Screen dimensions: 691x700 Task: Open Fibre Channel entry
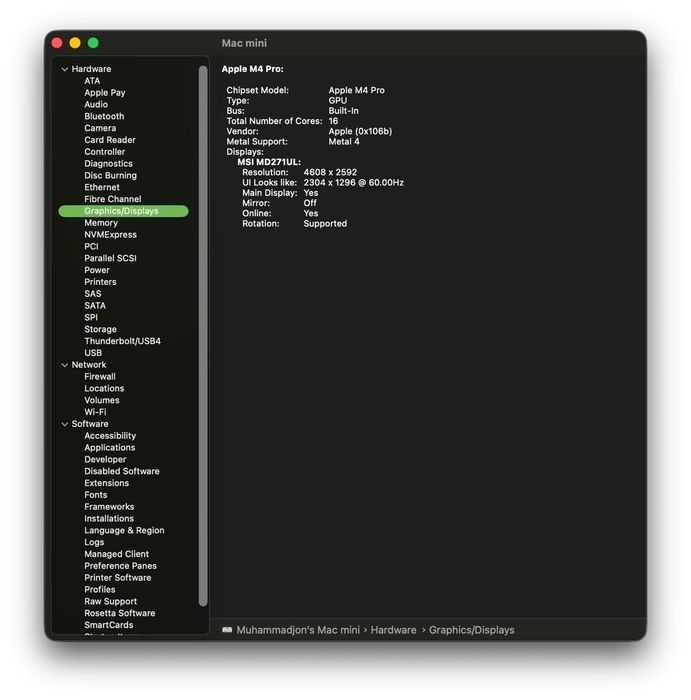[112, 199]
